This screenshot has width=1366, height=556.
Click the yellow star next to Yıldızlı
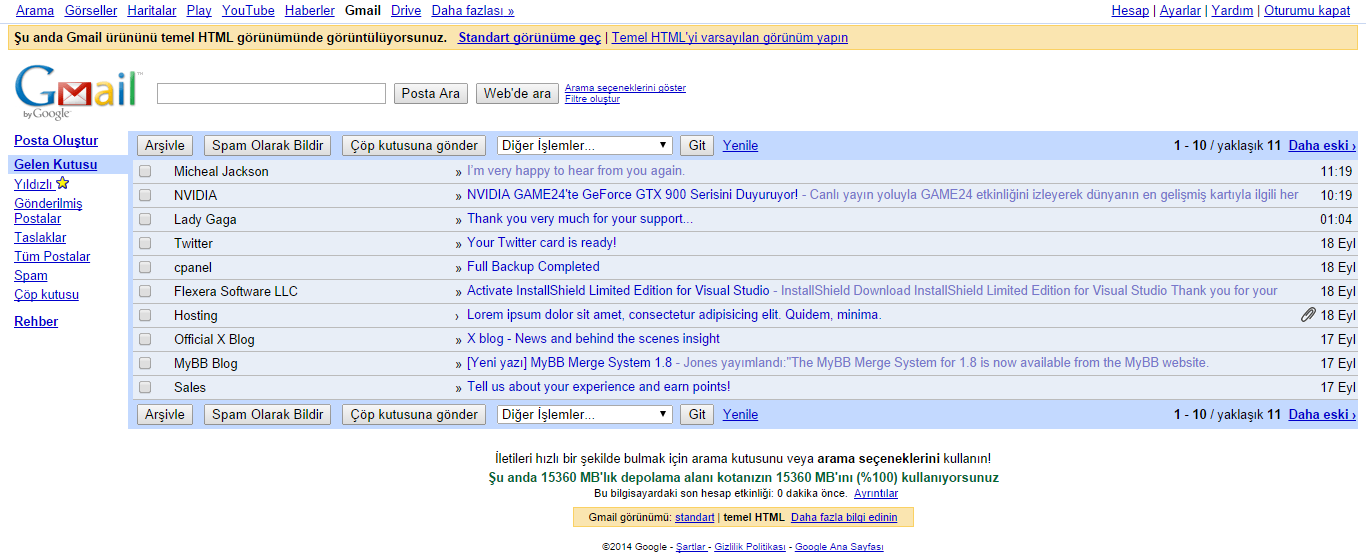tap(62, 183)
